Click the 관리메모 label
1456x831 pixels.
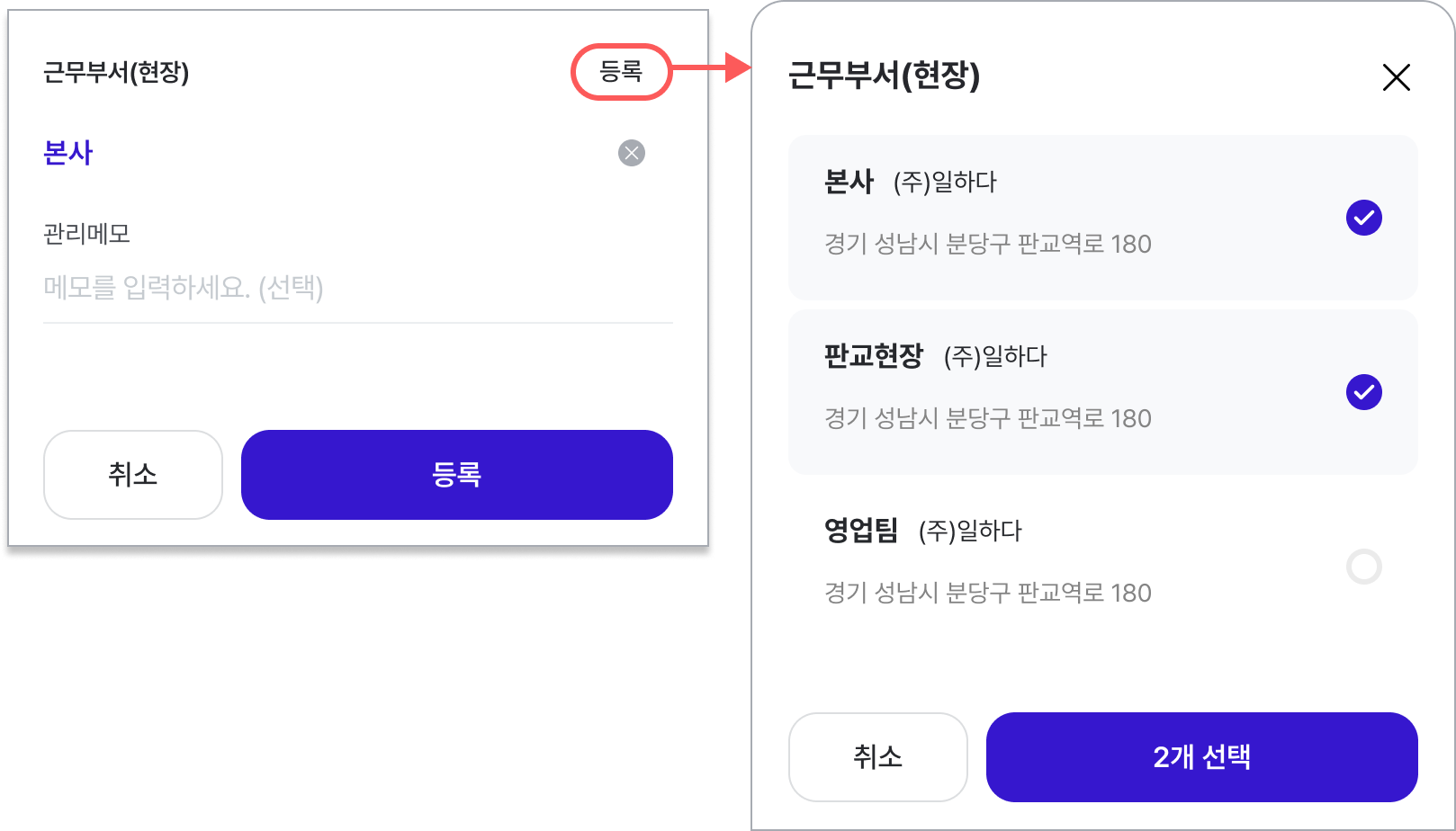coord(87,234)
